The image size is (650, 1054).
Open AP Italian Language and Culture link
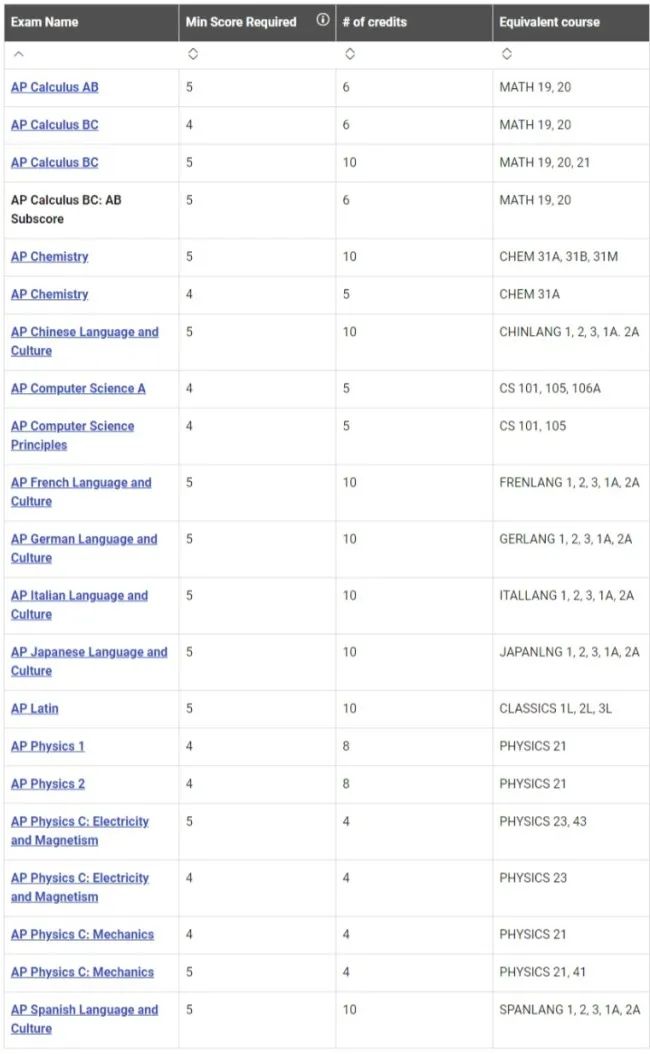(x=79, y=605)
